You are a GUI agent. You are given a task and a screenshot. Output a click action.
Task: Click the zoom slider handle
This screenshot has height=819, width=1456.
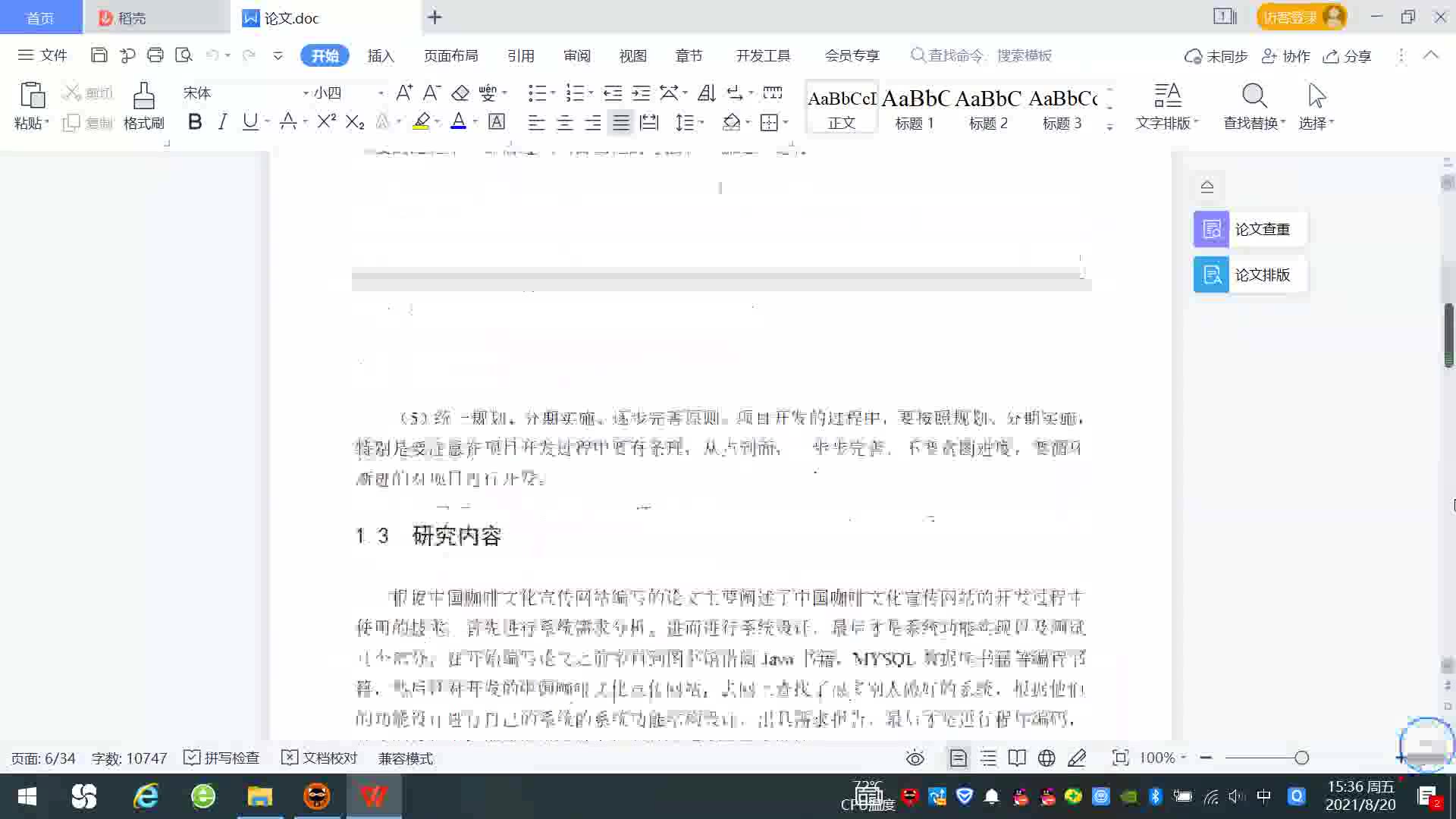pyautogui.click(x=1302, y=758)
